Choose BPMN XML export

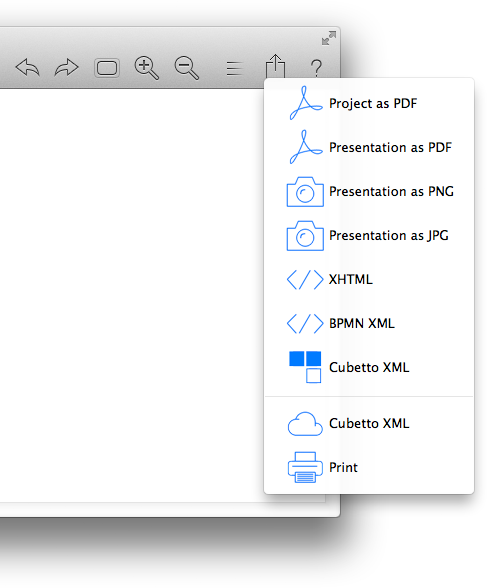369,323
